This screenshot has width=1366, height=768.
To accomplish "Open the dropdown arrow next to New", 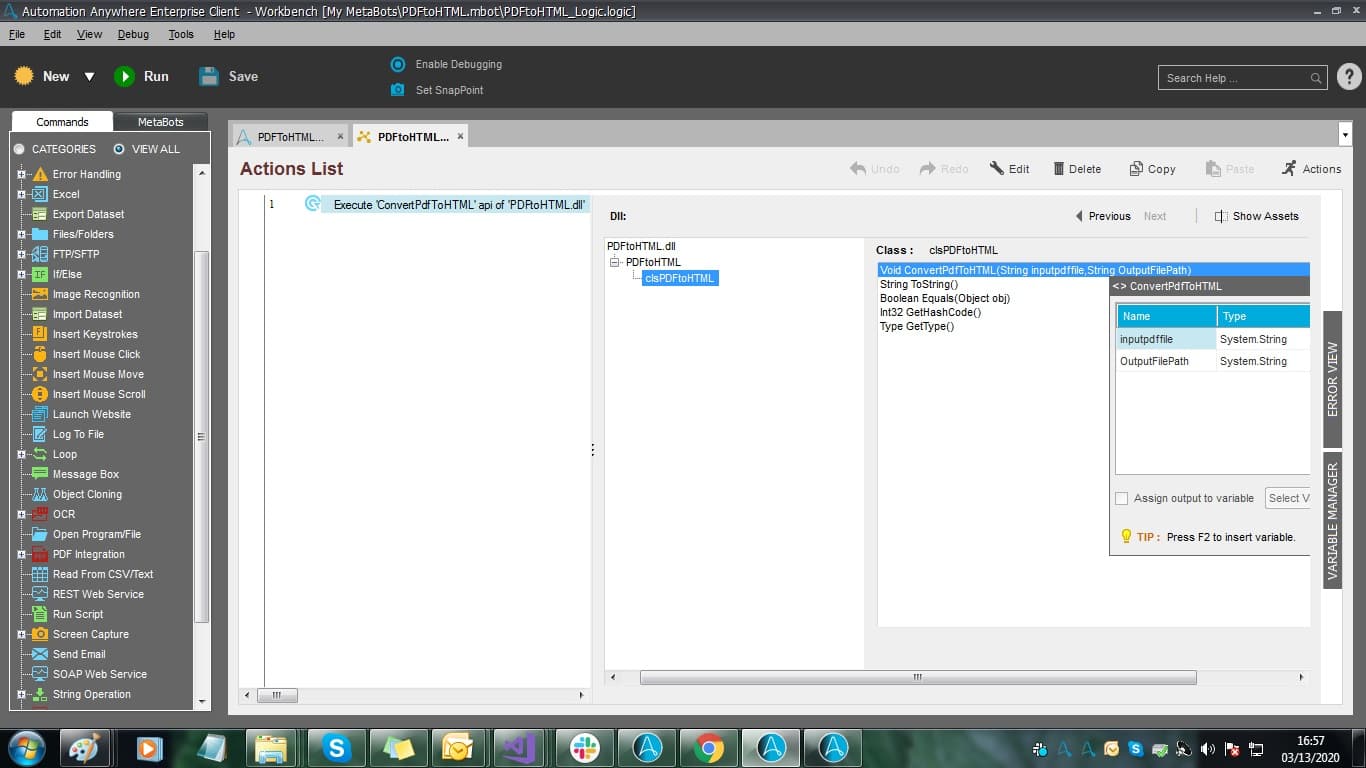I will [89, 77].
